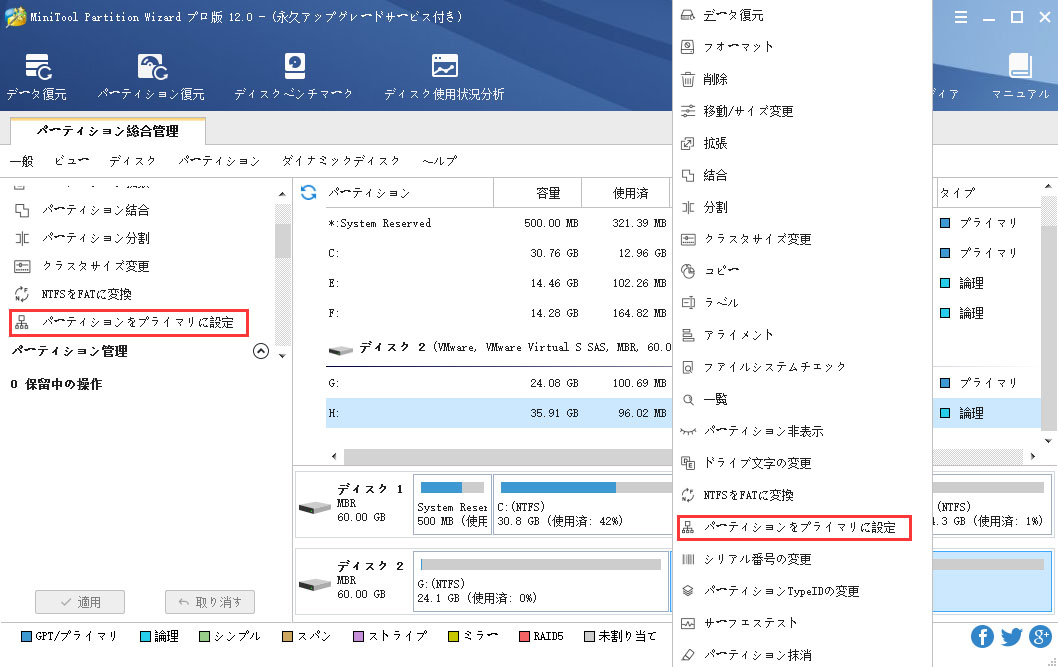Open the ディスク menu in menu bar
This screenshot has height=667, width=1058.
132,161
